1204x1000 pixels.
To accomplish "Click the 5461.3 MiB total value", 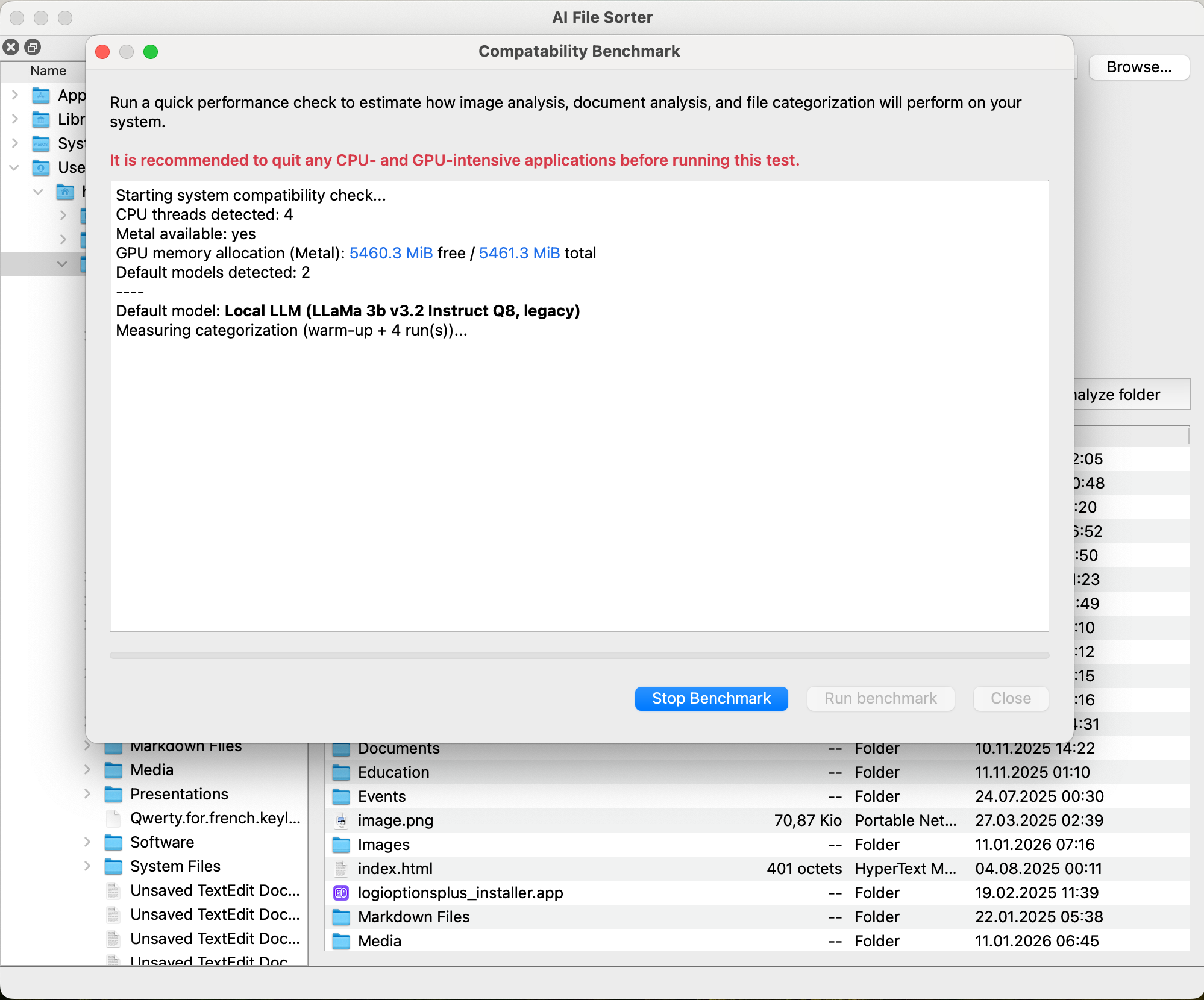I will [519, 253].
